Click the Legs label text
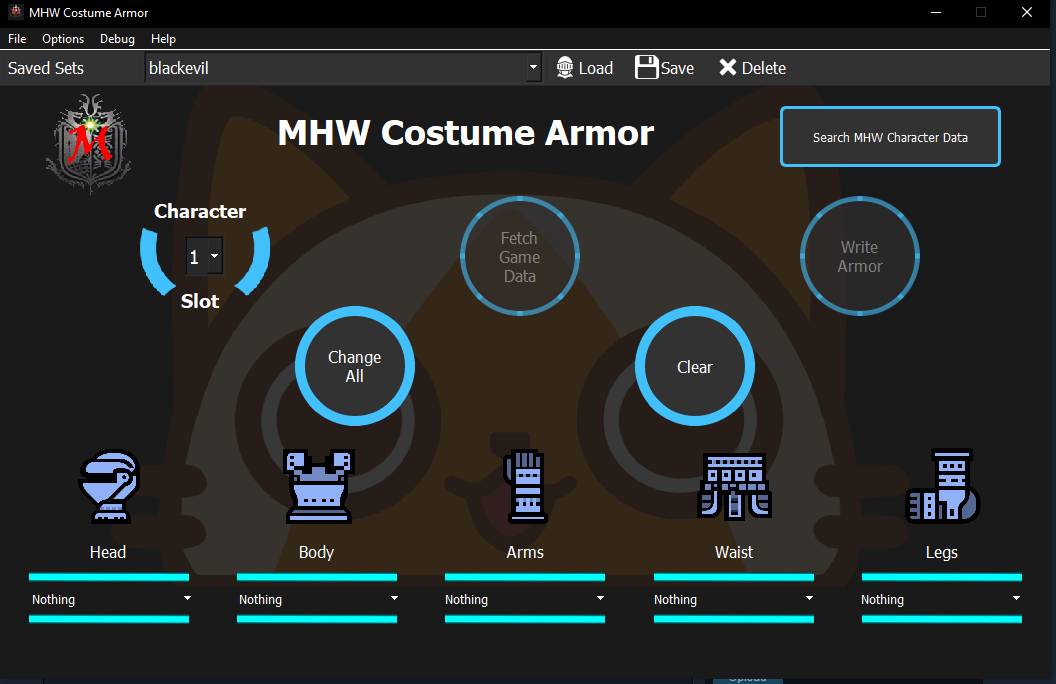 pyautogui.click(x=942, y=552)
